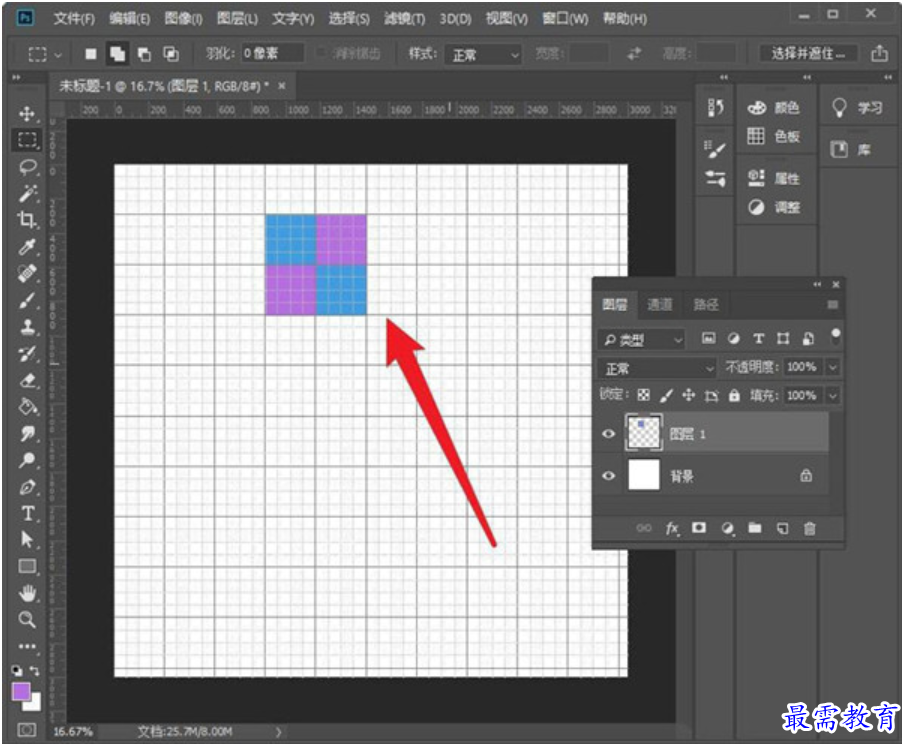Screen dimensions: 906x749
Task: Open the 色板 swatches panel
Action: coord(773,136)
